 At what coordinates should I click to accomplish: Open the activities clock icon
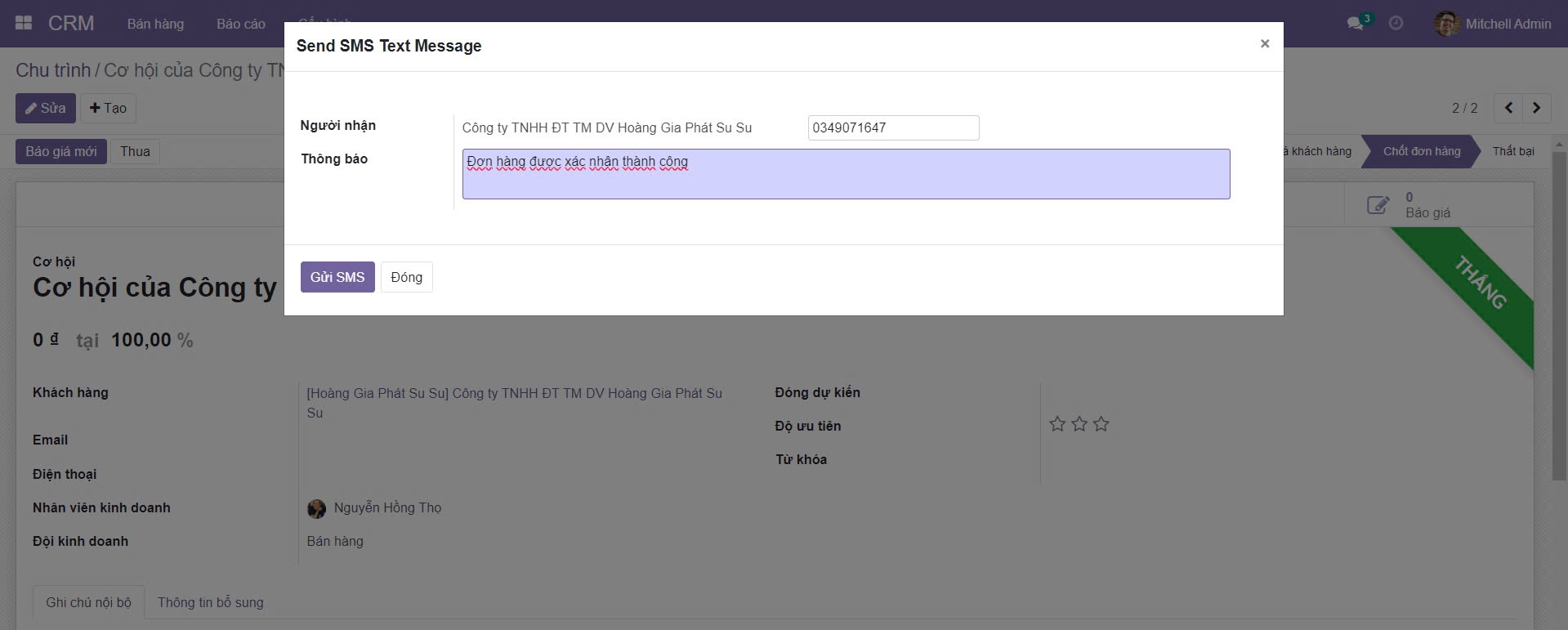tap(1396, 24)
